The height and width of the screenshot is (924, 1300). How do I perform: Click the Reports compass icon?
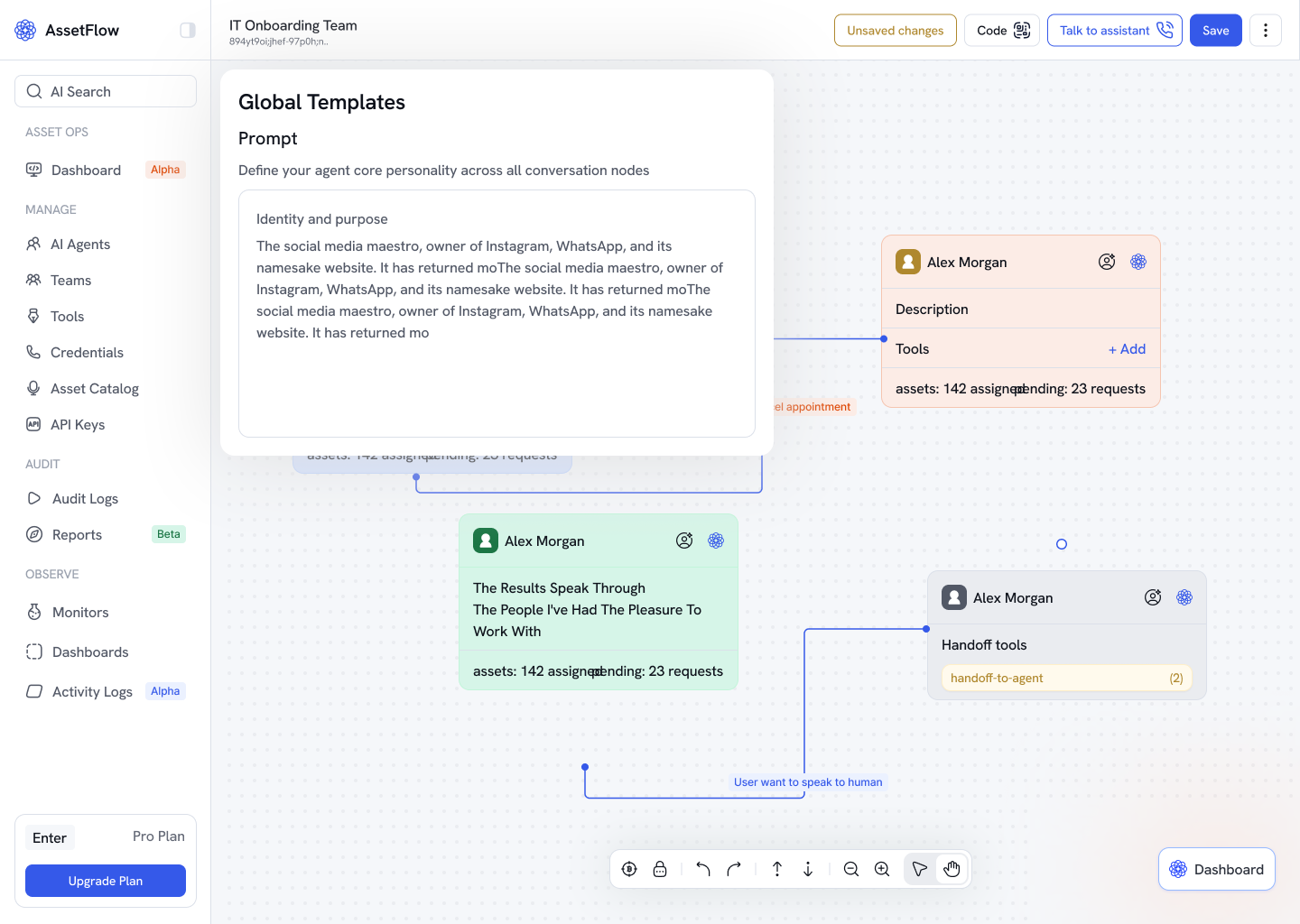[x=34, y=534]
